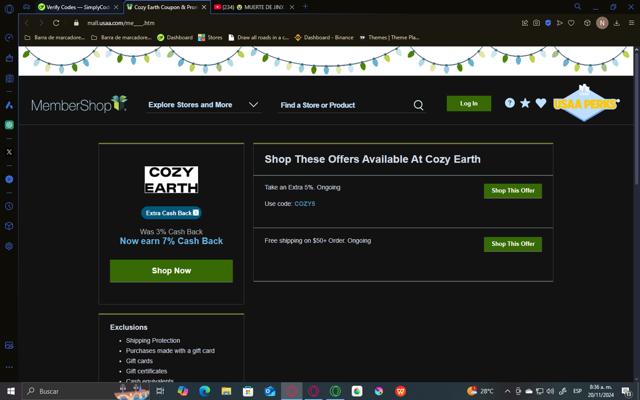Click the profile avatar letter N

[602, 23]
